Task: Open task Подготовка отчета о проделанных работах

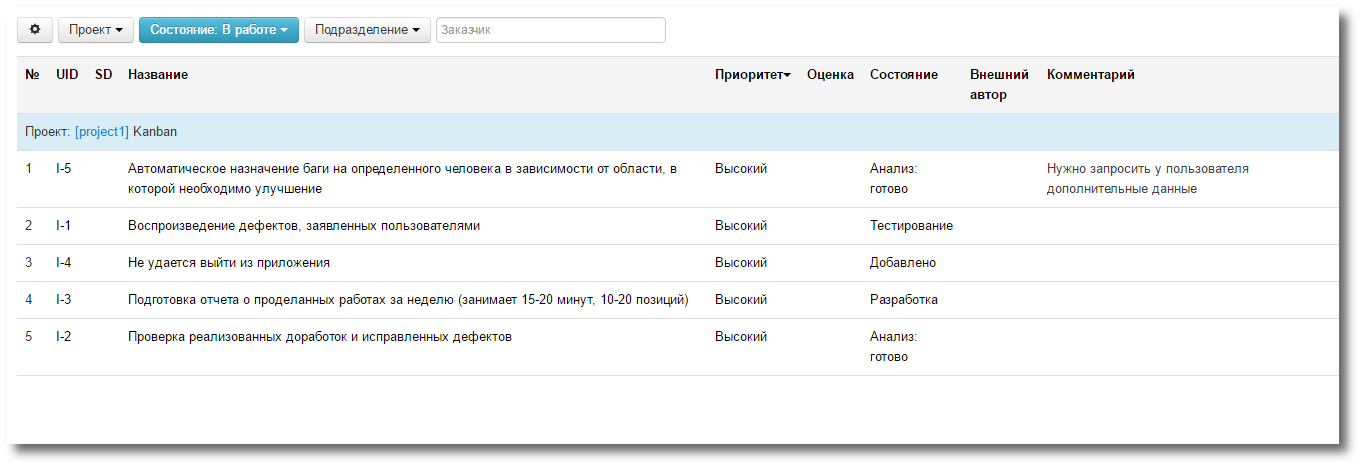Action: [408, 300]
